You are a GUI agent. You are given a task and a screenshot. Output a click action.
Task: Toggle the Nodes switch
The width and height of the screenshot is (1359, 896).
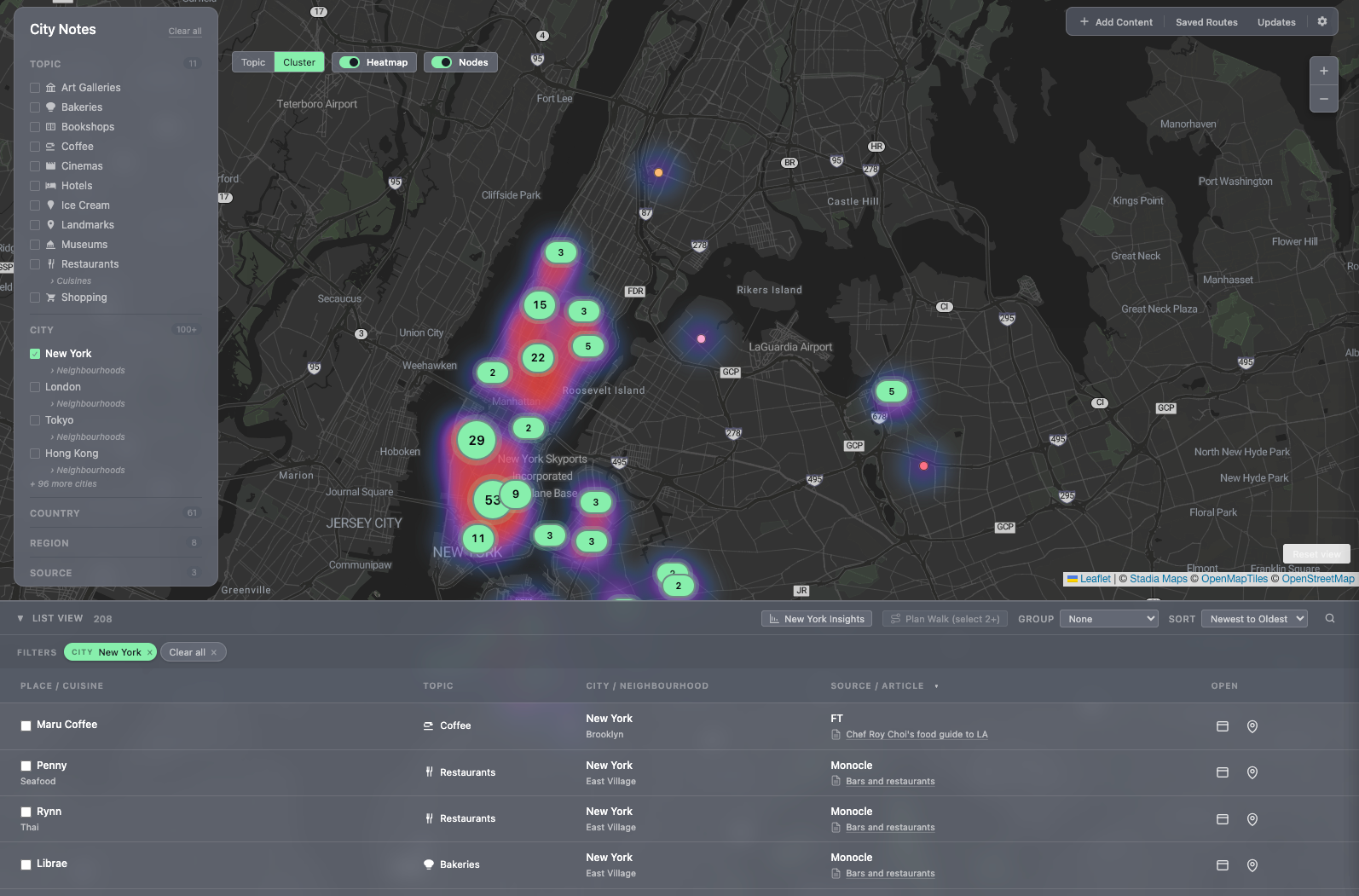tap(442, 62)
